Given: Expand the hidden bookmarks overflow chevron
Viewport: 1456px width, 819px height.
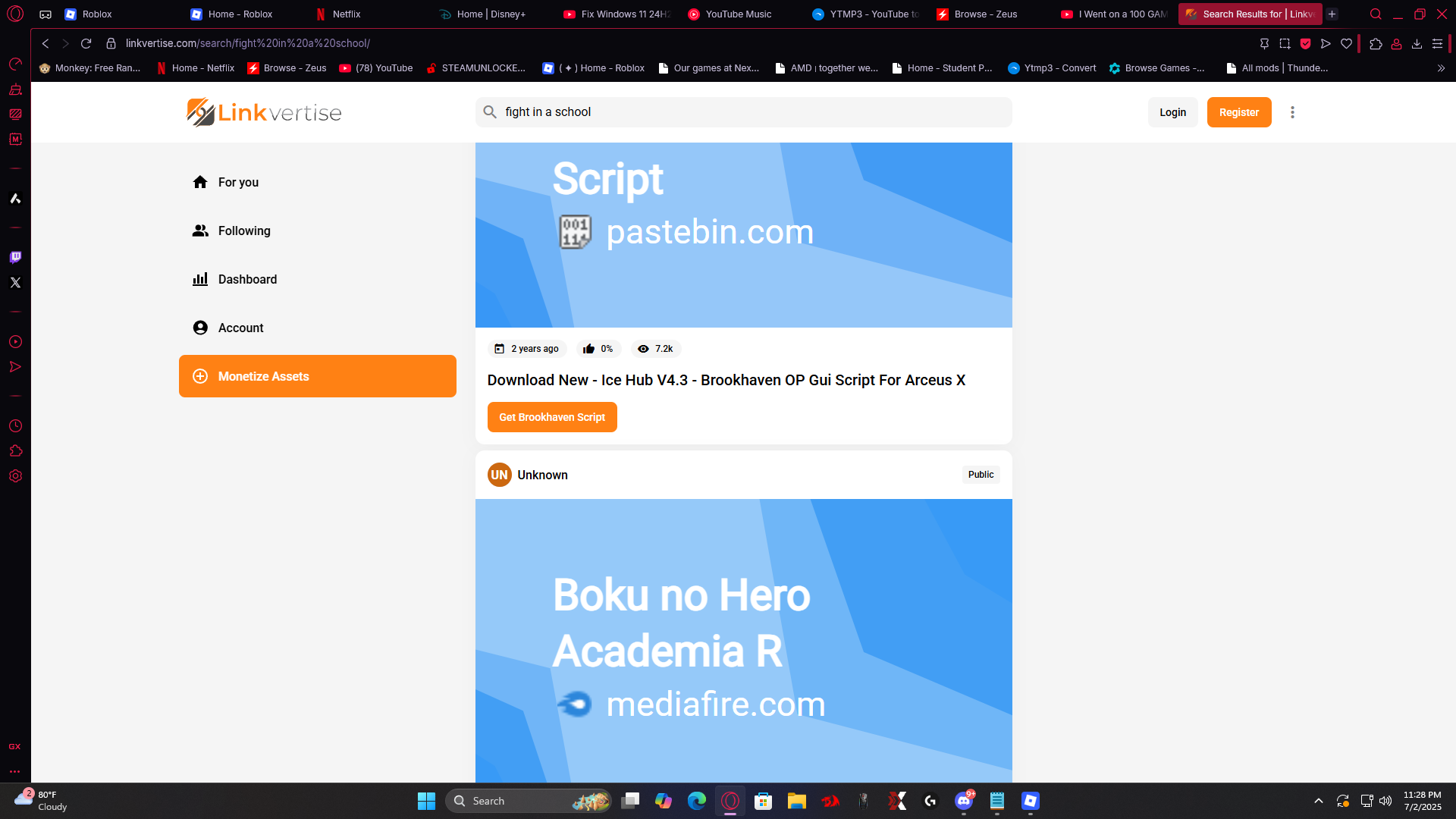Looking at the screenshot, I should coord(1441,68).
